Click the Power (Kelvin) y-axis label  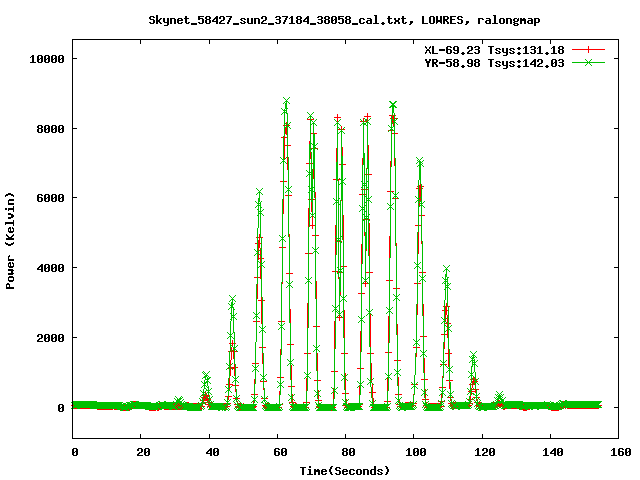[x=10, y=241]
